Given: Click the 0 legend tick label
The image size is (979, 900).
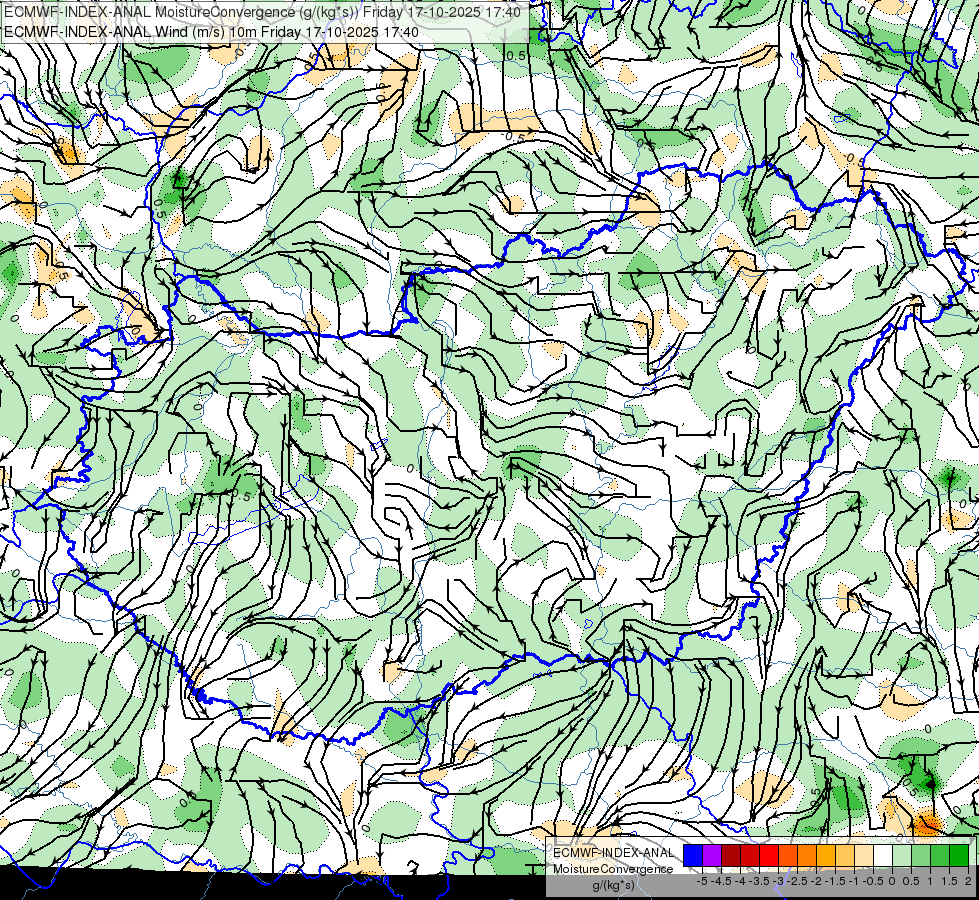Looking at the screenshot, I should 892,881.
